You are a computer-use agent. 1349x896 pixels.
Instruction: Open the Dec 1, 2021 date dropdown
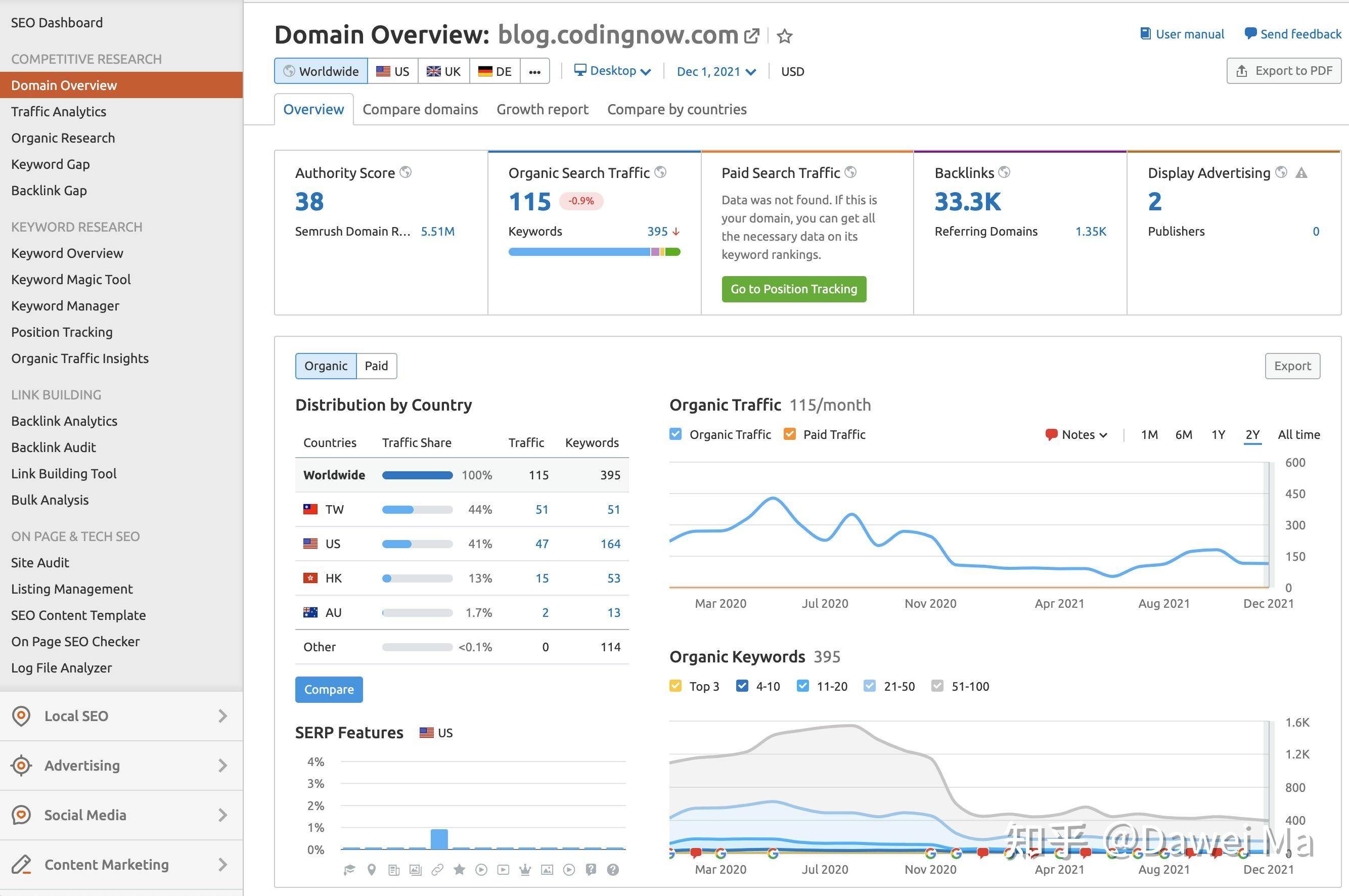[x=716, y=71]
